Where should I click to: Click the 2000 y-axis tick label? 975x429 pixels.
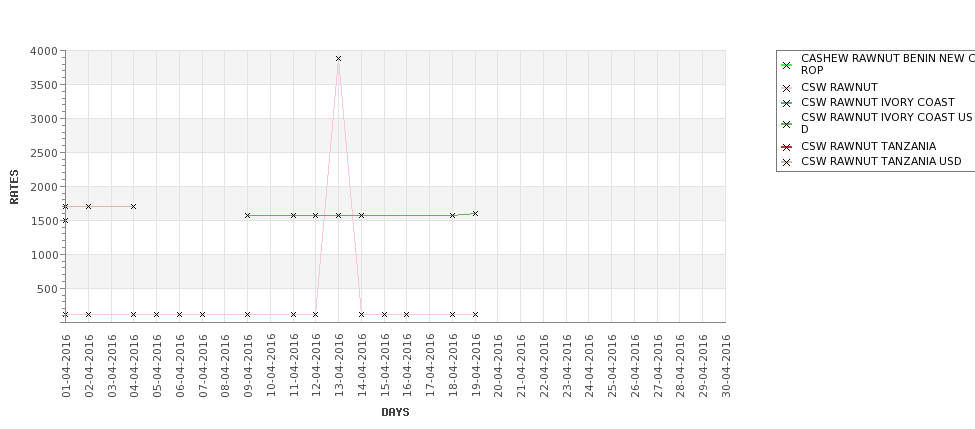(x=44, y=187)
